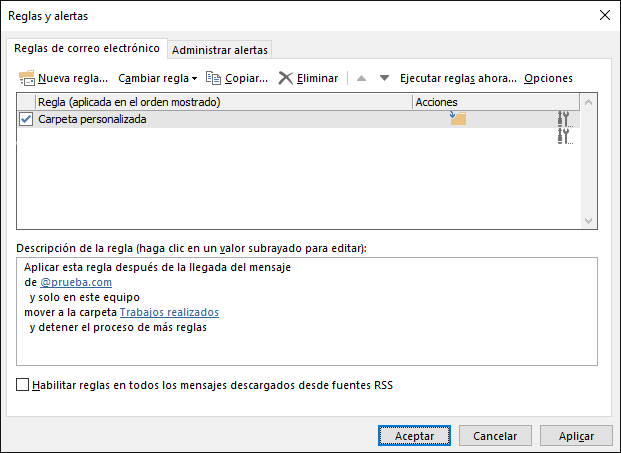The height and width of the screenshot is (453, 621).
Task: Click the Copiar documents icon
Action: 213,78
